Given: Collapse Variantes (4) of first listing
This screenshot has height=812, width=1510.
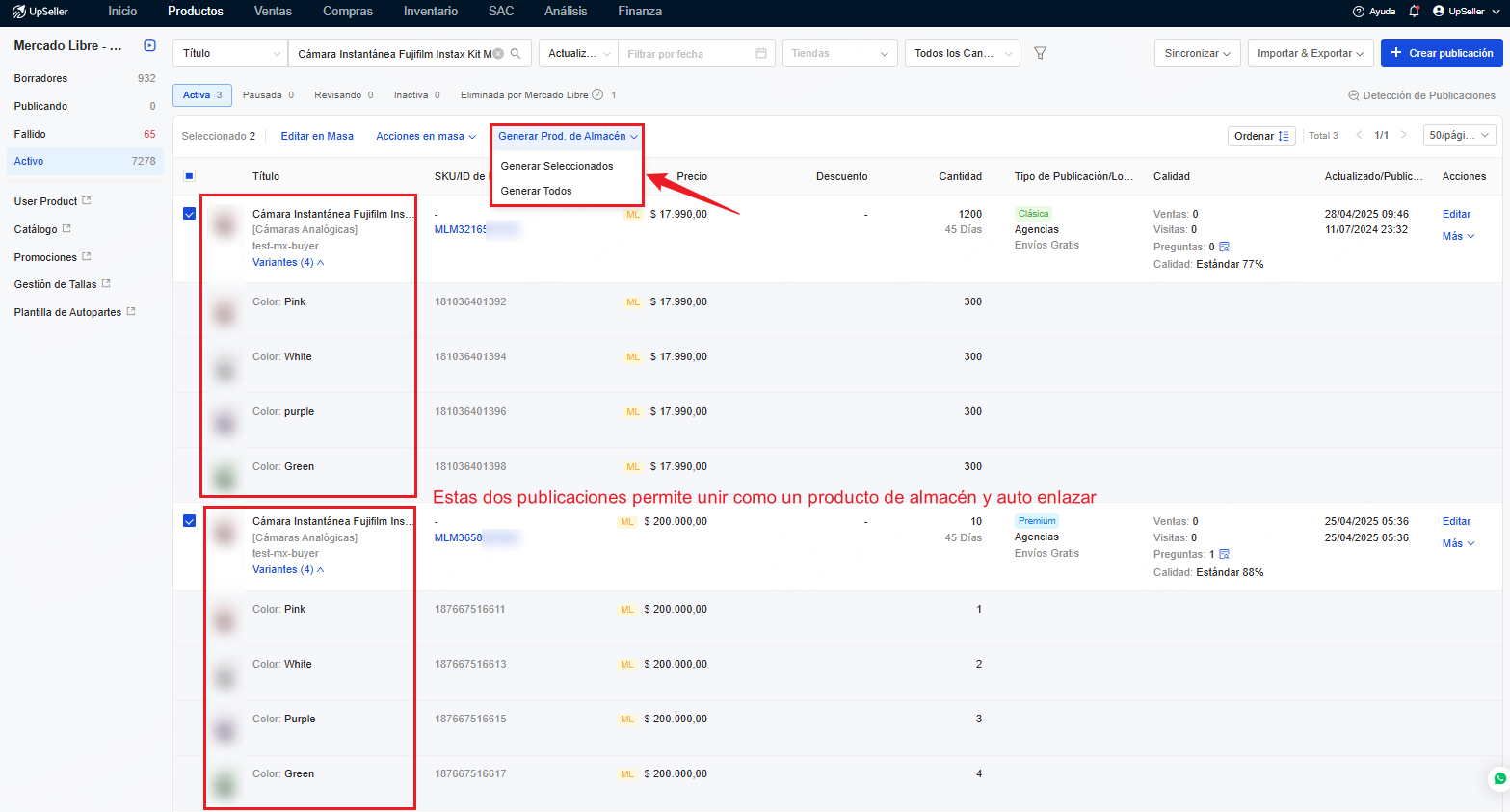Looking at the screenshot, I should point(288,262).
